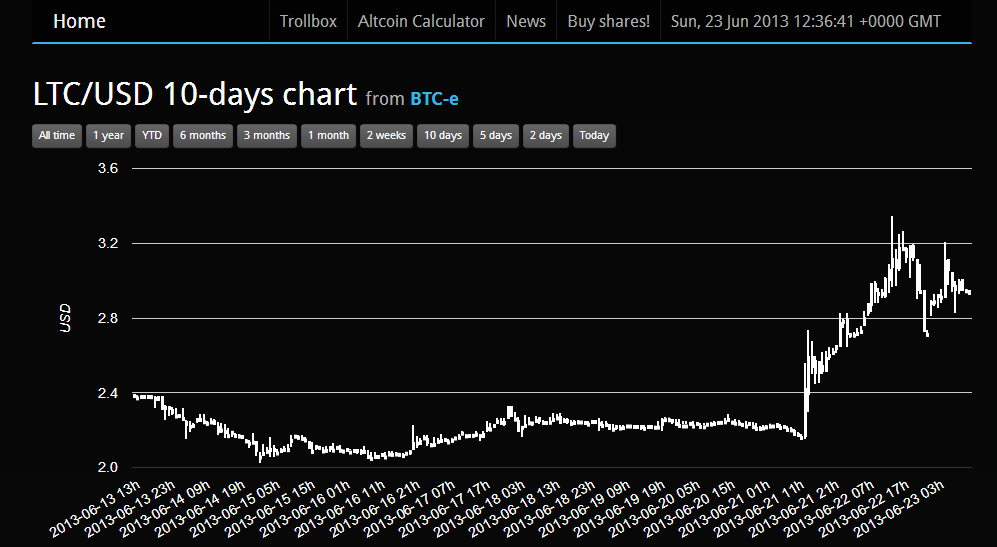Screen dimensions: 997x547
Task: Go to the Home page
Action: (x=79, y=21)
